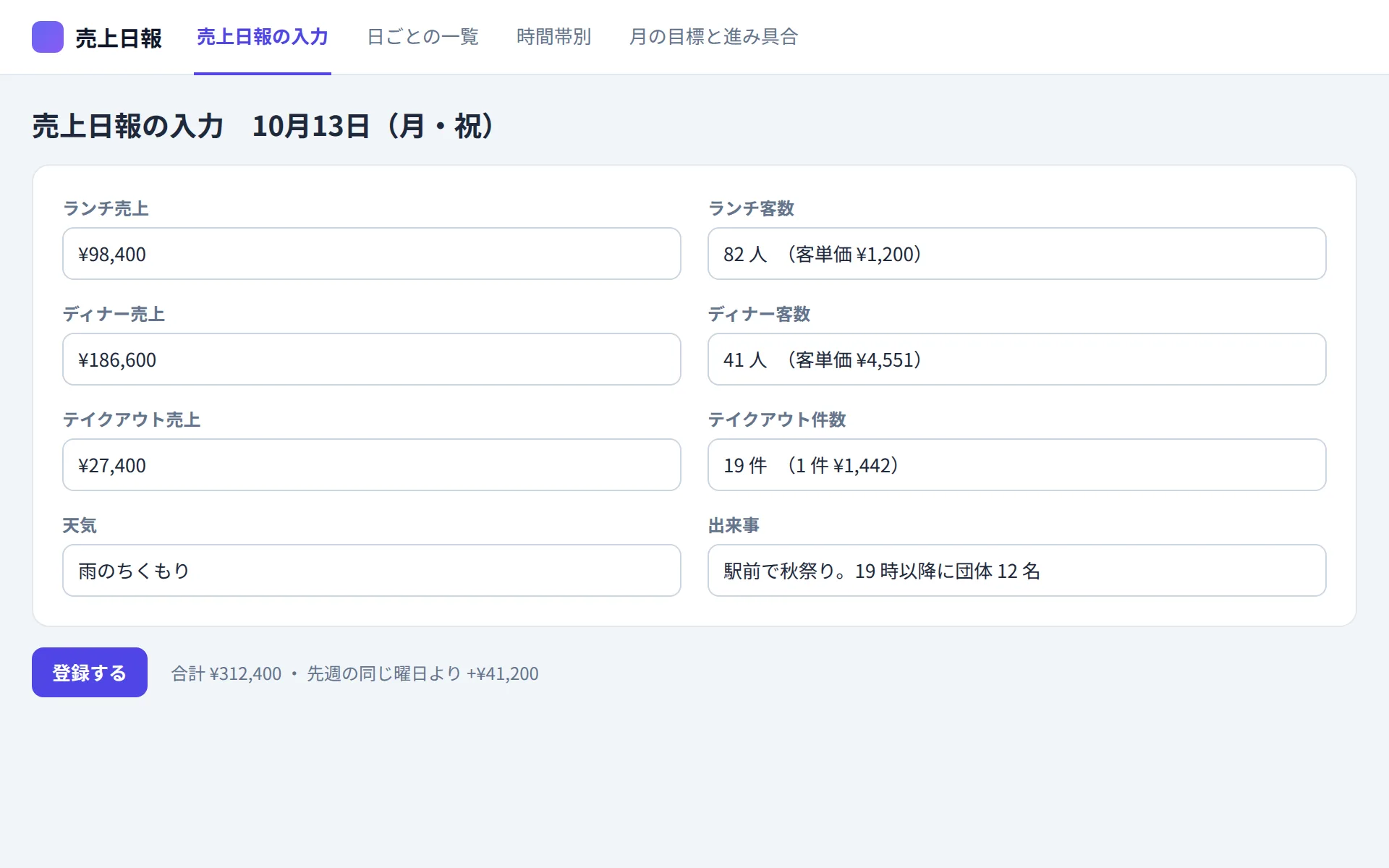Click the 登録する button
The width and height of the screenshot is (1389, 868).
[90, 672]
